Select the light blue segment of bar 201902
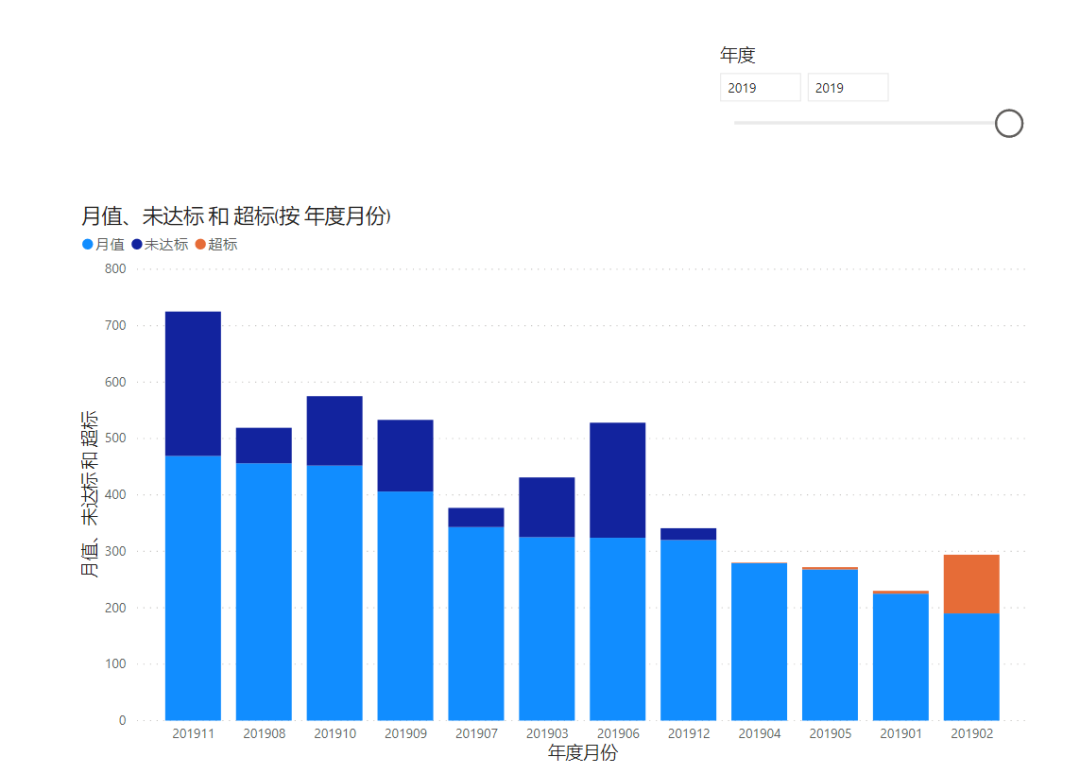This screenshot has height=774, width=1080. click(x=971, y=667)
